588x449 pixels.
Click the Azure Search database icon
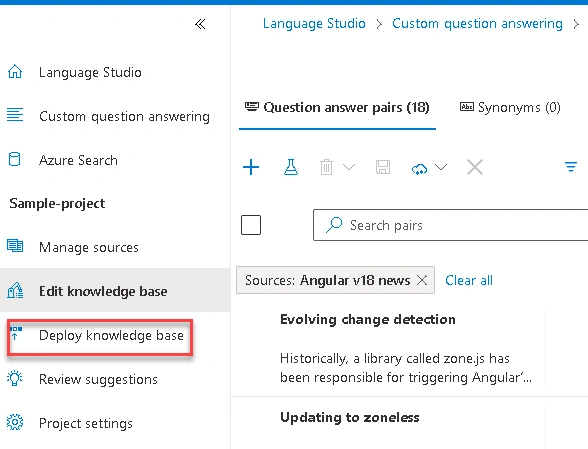tap(15, 159)
